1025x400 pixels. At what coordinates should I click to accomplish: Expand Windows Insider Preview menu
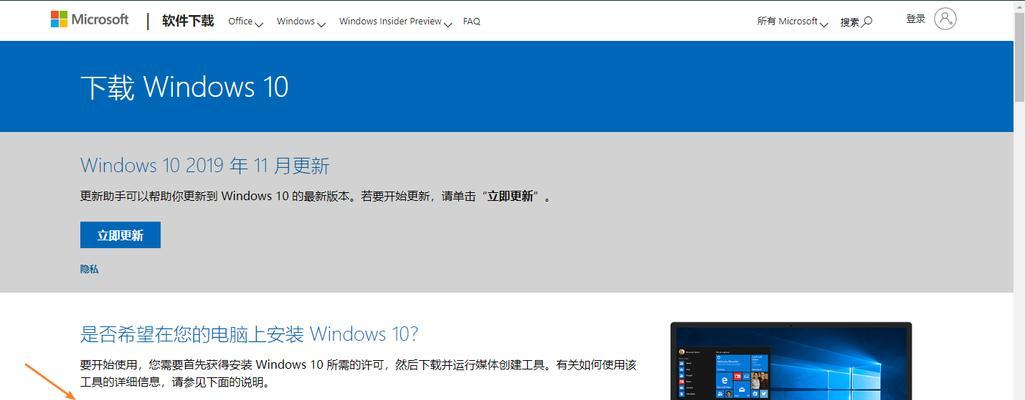395,22
